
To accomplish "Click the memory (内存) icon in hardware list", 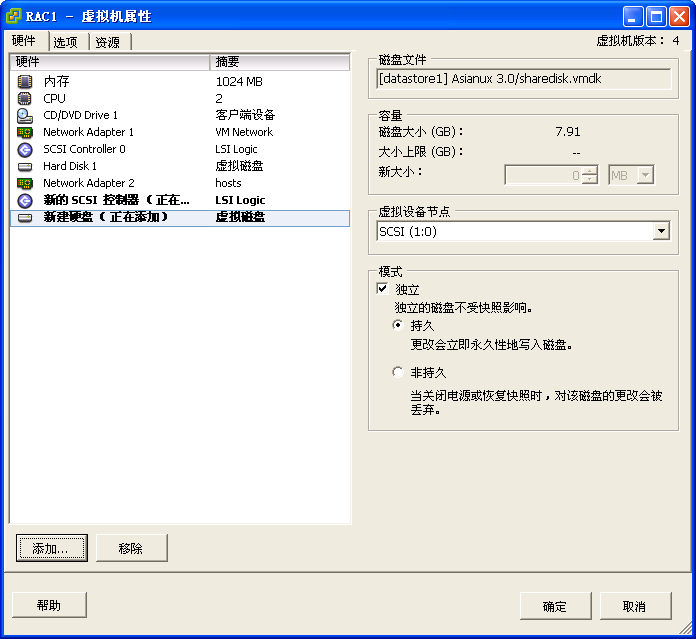I will [25, 81].
